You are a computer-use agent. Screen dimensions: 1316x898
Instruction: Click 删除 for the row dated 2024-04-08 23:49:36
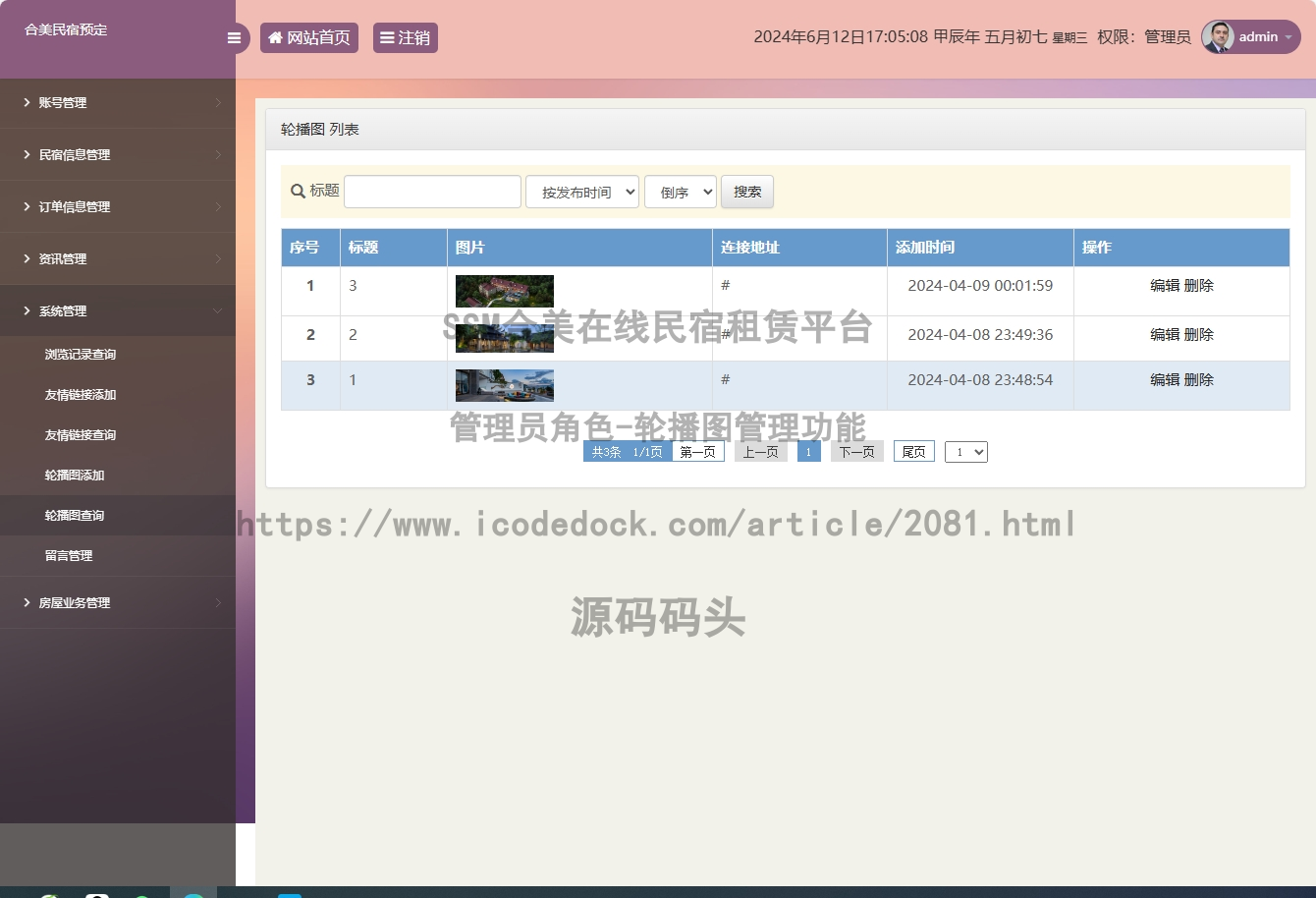(x=1199, y=335)
